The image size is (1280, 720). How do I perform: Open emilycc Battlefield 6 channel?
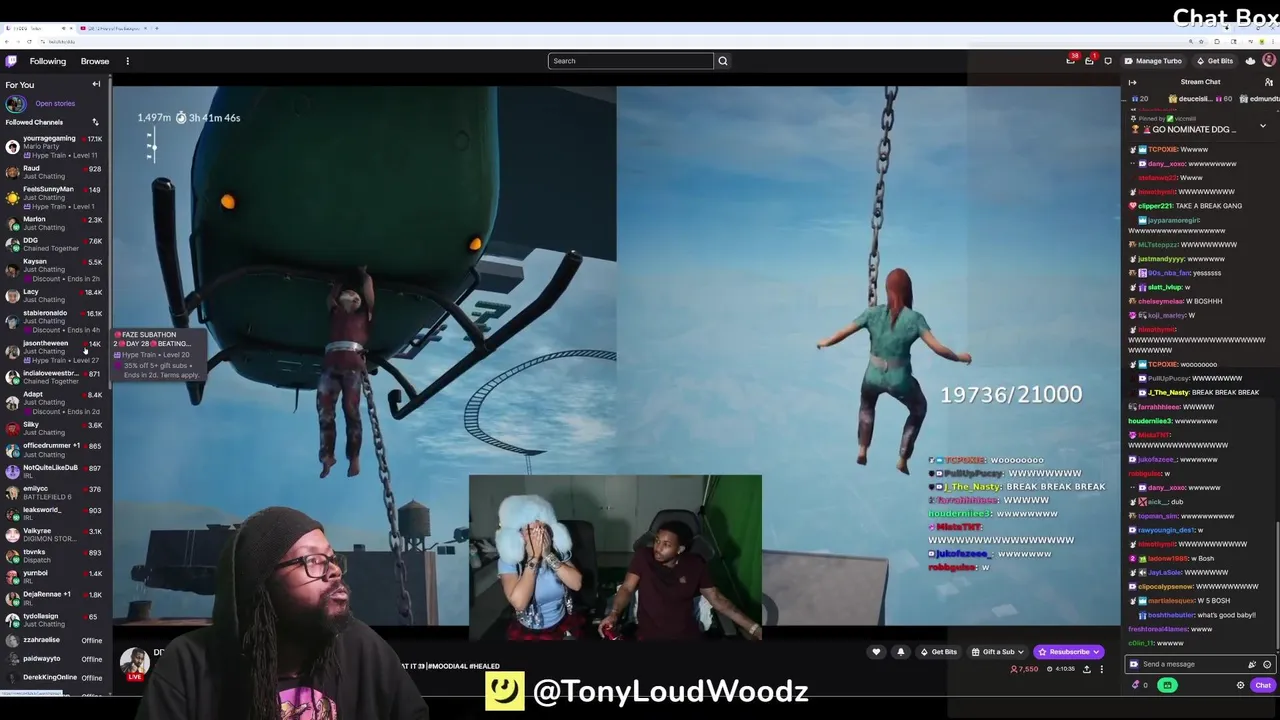click(x=53, y=492)
